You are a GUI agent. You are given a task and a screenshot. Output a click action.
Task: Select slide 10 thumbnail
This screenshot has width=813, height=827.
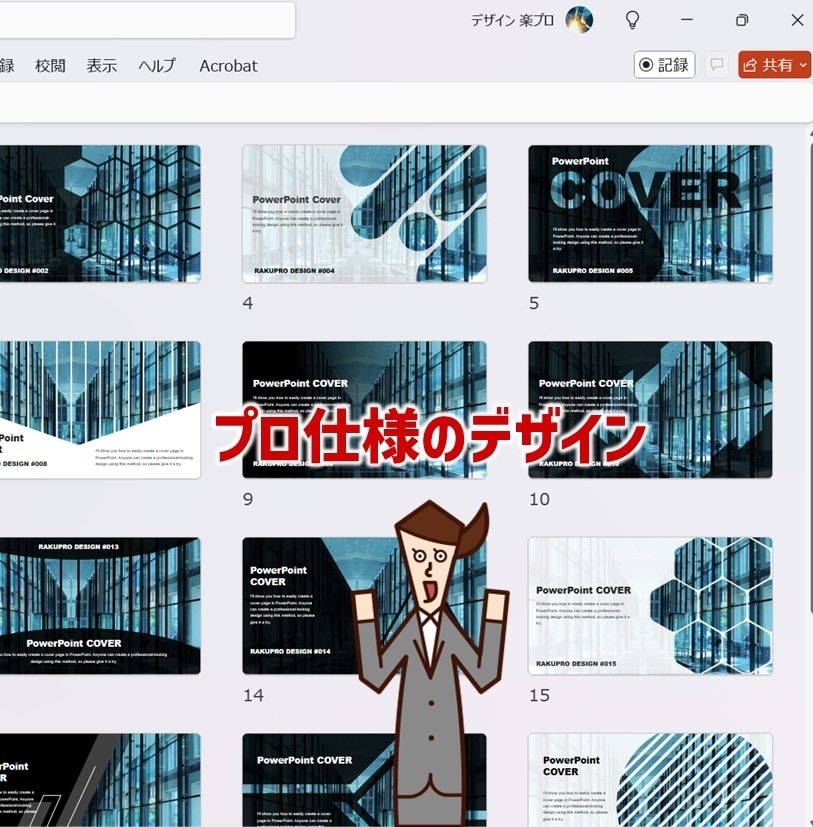click(x=650, y=410)
